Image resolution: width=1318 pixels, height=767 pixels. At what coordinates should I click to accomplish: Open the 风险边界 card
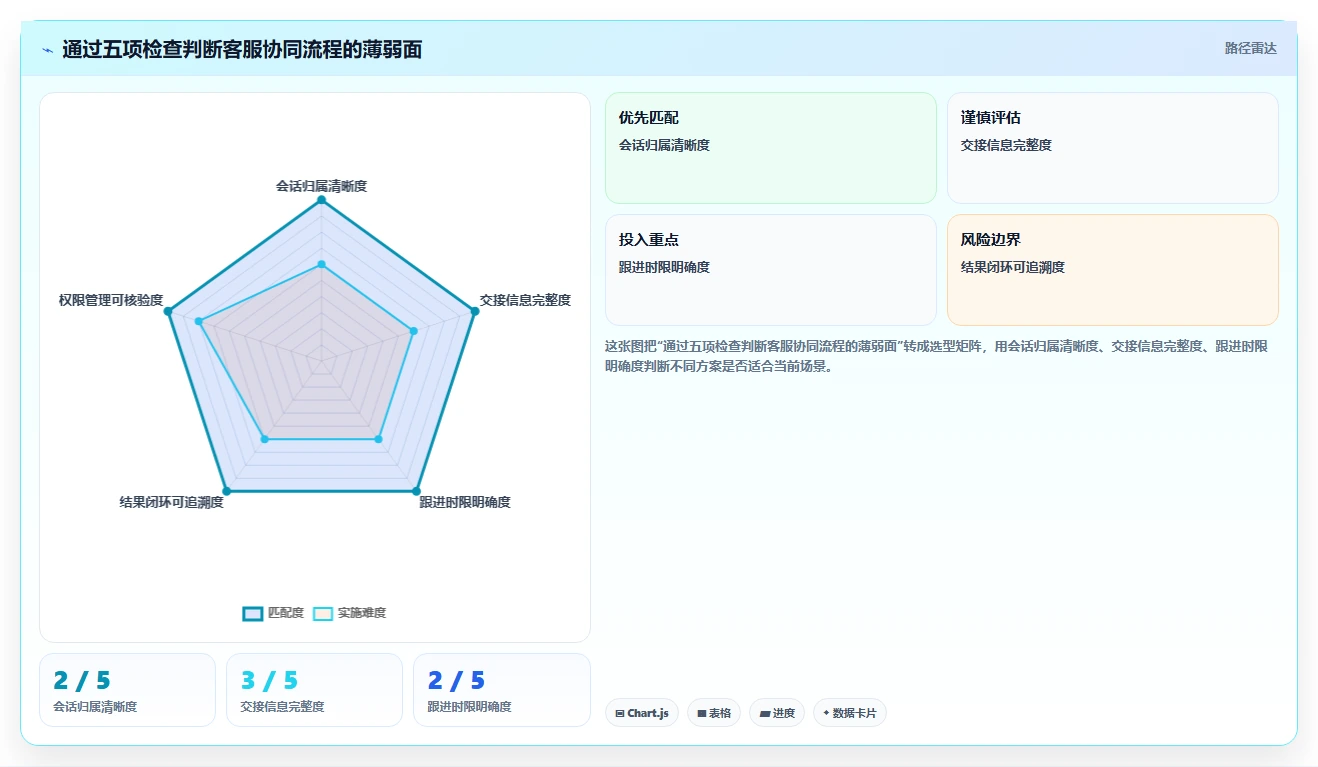coord(1113,270)
